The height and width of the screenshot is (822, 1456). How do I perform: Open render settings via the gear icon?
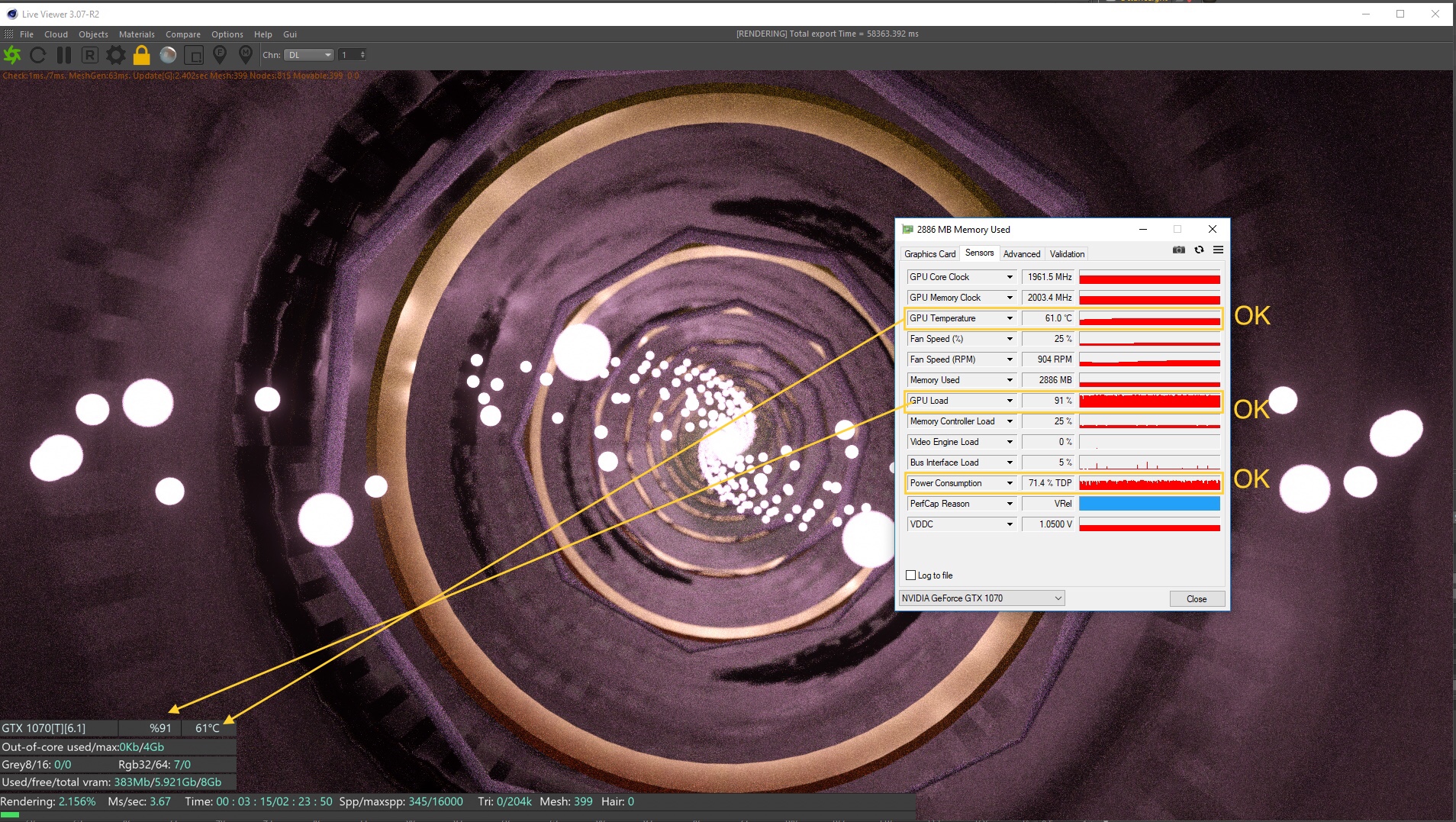pos(116,55)
